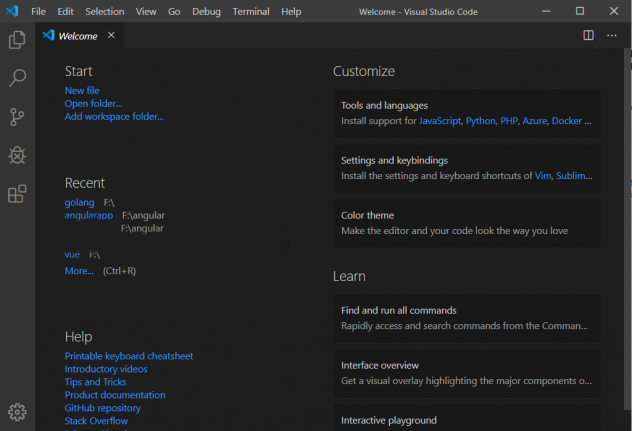This screenshot has height=431, width=632.
Task: Open the Selection menu
Action: [x=104, y=11]
